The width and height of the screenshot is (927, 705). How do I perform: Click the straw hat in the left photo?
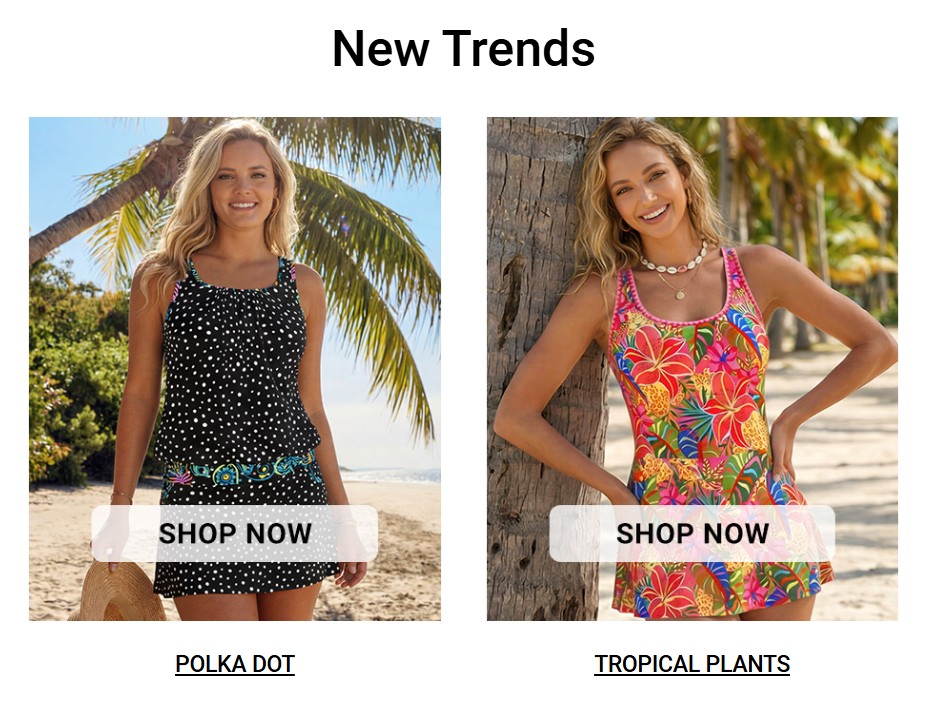(118, 591)
